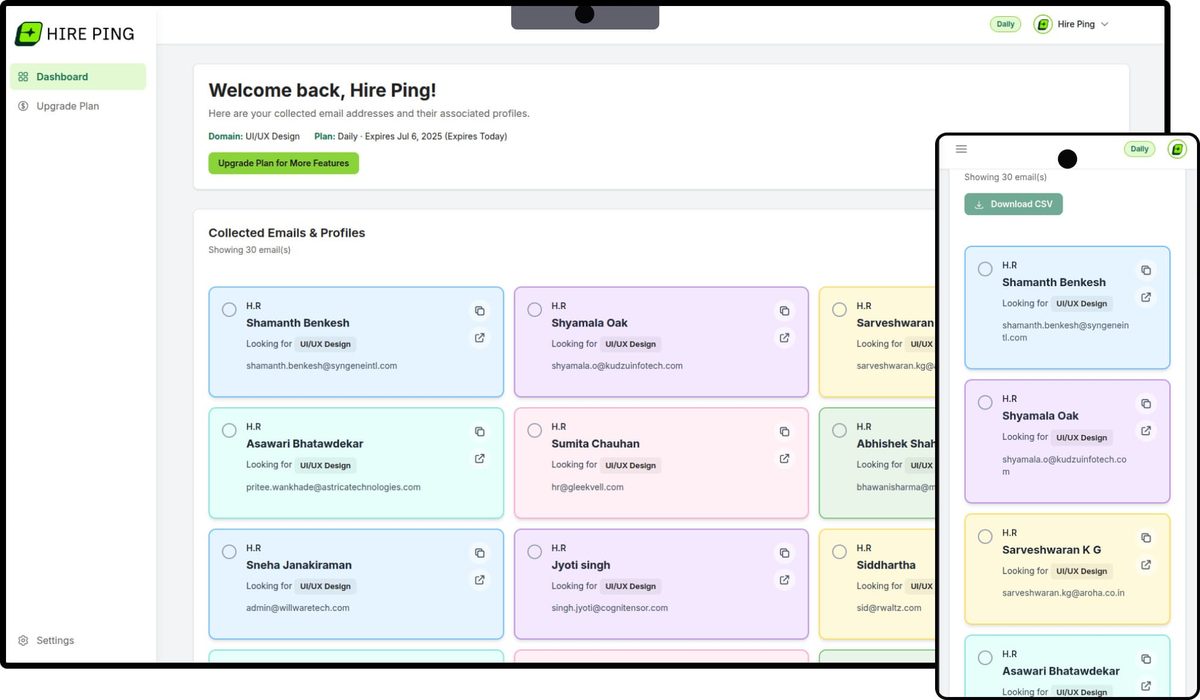Click sarveshwaran.kg@aroha.co.in in mobile view
Viewport: 1200px width, 700px height.
tap(1063, 593)
